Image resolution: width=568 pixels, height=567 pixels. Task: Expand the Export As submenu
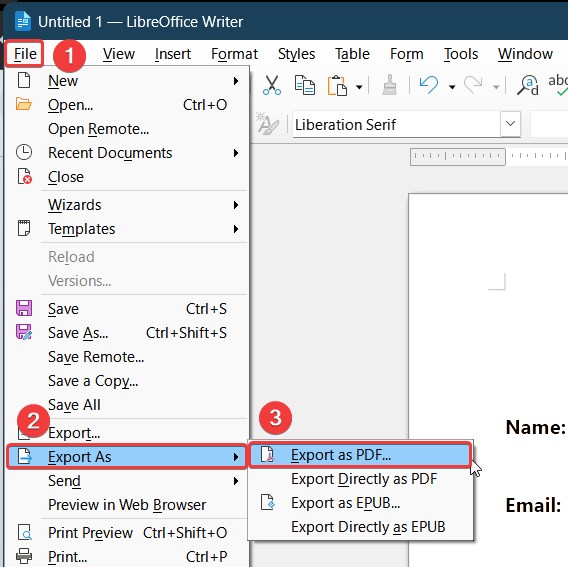click(x=127, y=457)
